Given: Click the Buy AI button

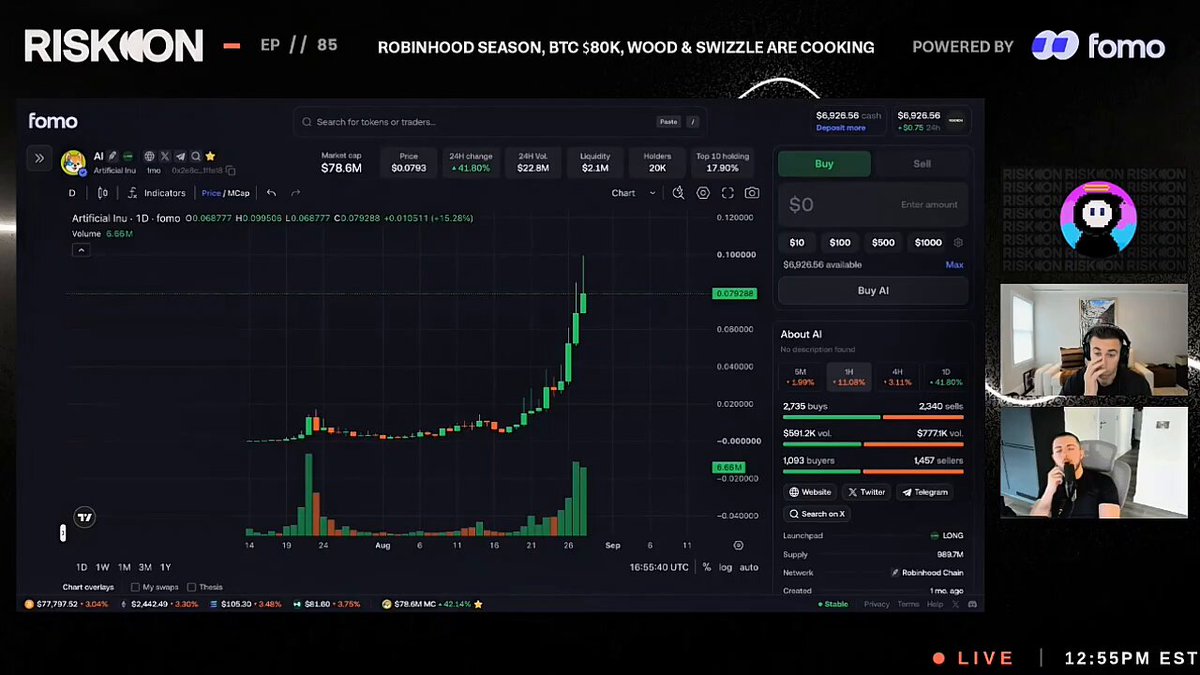Looking at the screenshot, I should pos(873,290).
